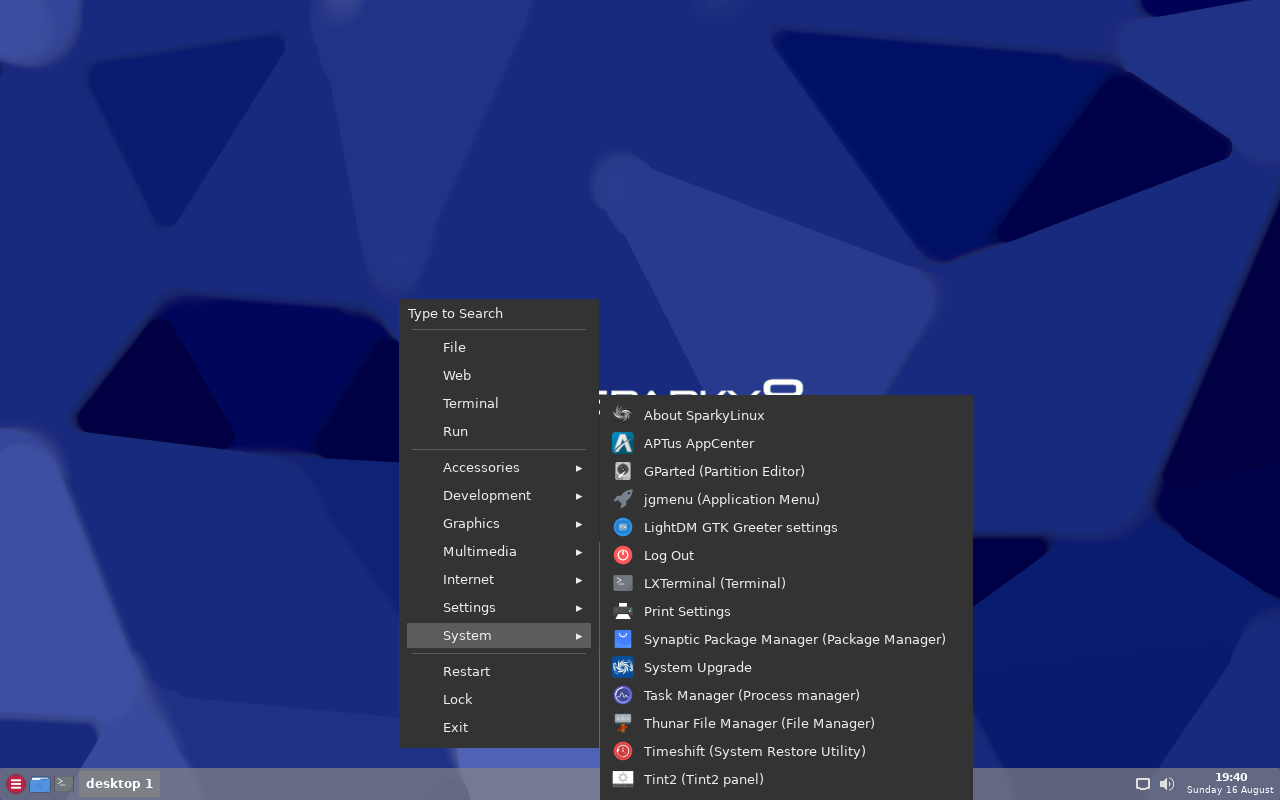1280x800 pixels.
Task: Click the Timeshift restore icon
Action: point(623,751)
